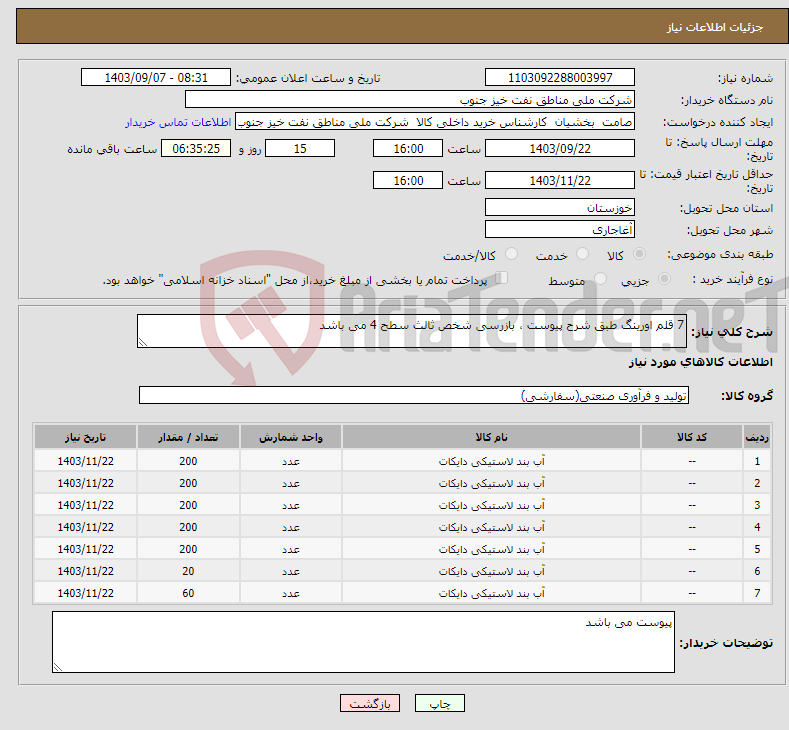This screenshot has height=730, width=789.
Task: Click the need date in row 3
Action: coord(86,505)
